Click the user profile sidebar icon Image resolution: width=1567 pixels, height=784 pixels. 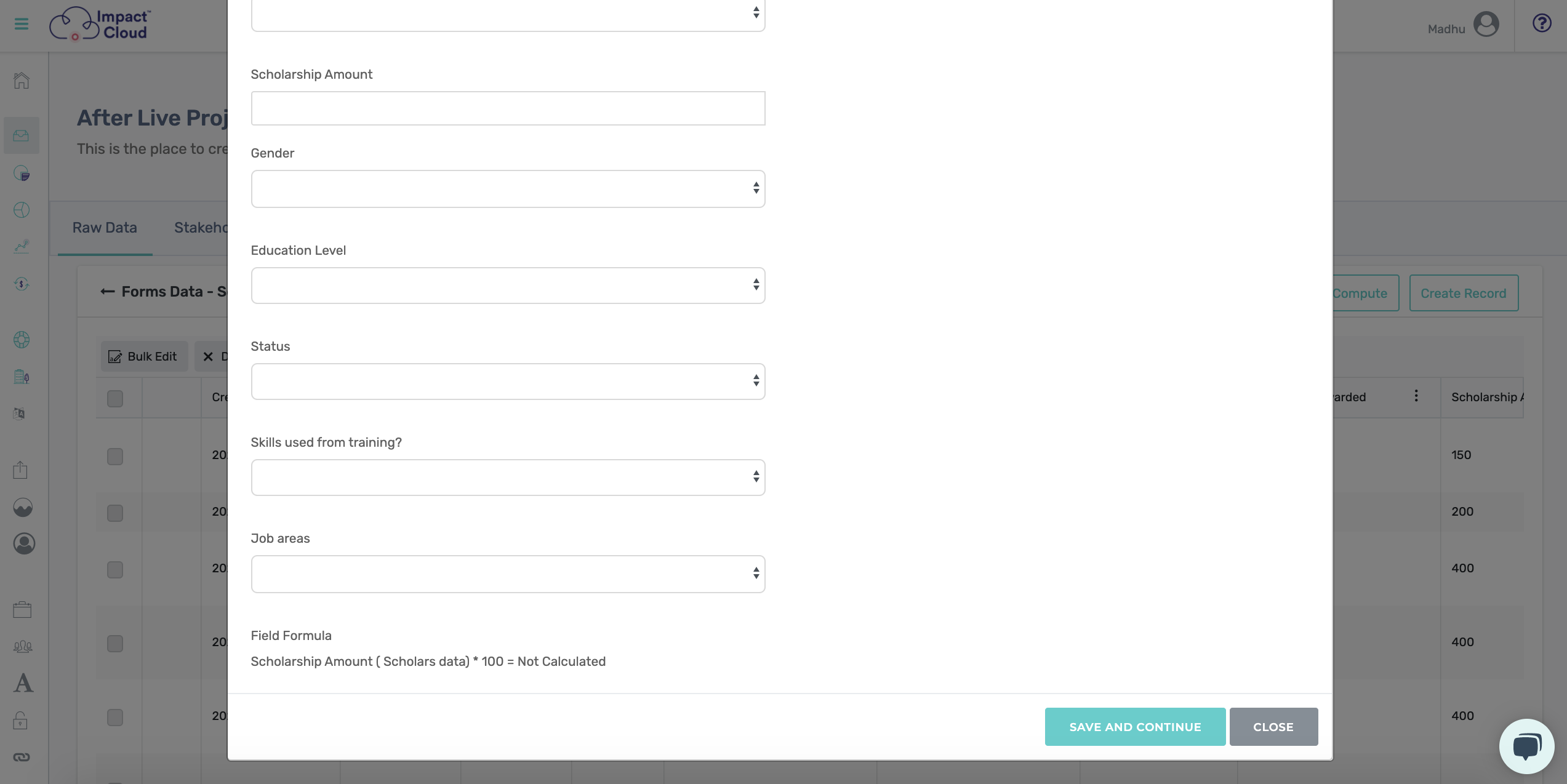[x=24, y=544]
